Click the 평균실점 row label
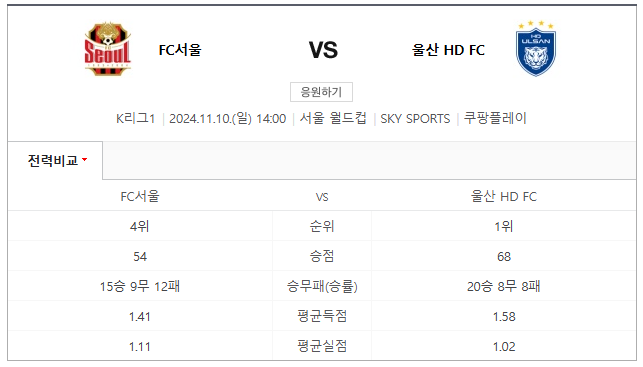 [x=322, y=346]
